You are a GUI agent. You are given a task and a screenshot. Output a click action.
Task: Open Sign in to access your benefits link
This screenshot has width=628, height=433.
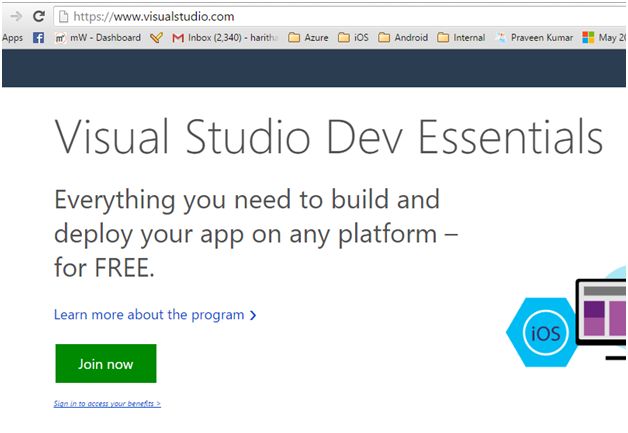[x=107, y=403]
